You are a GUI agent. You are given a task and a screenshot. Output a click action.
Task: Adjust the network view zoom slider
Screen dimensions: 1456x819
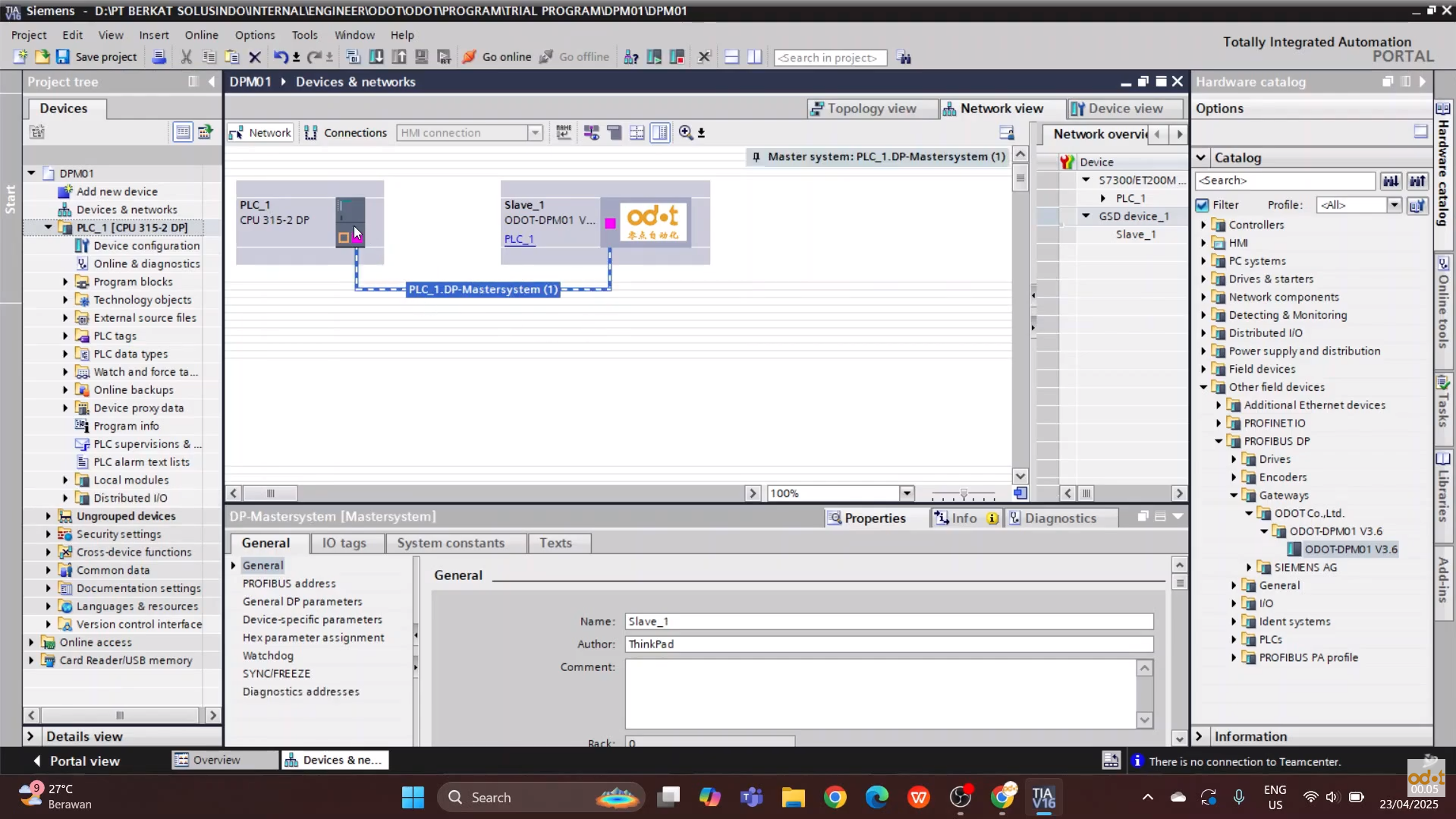click(964, 494)
